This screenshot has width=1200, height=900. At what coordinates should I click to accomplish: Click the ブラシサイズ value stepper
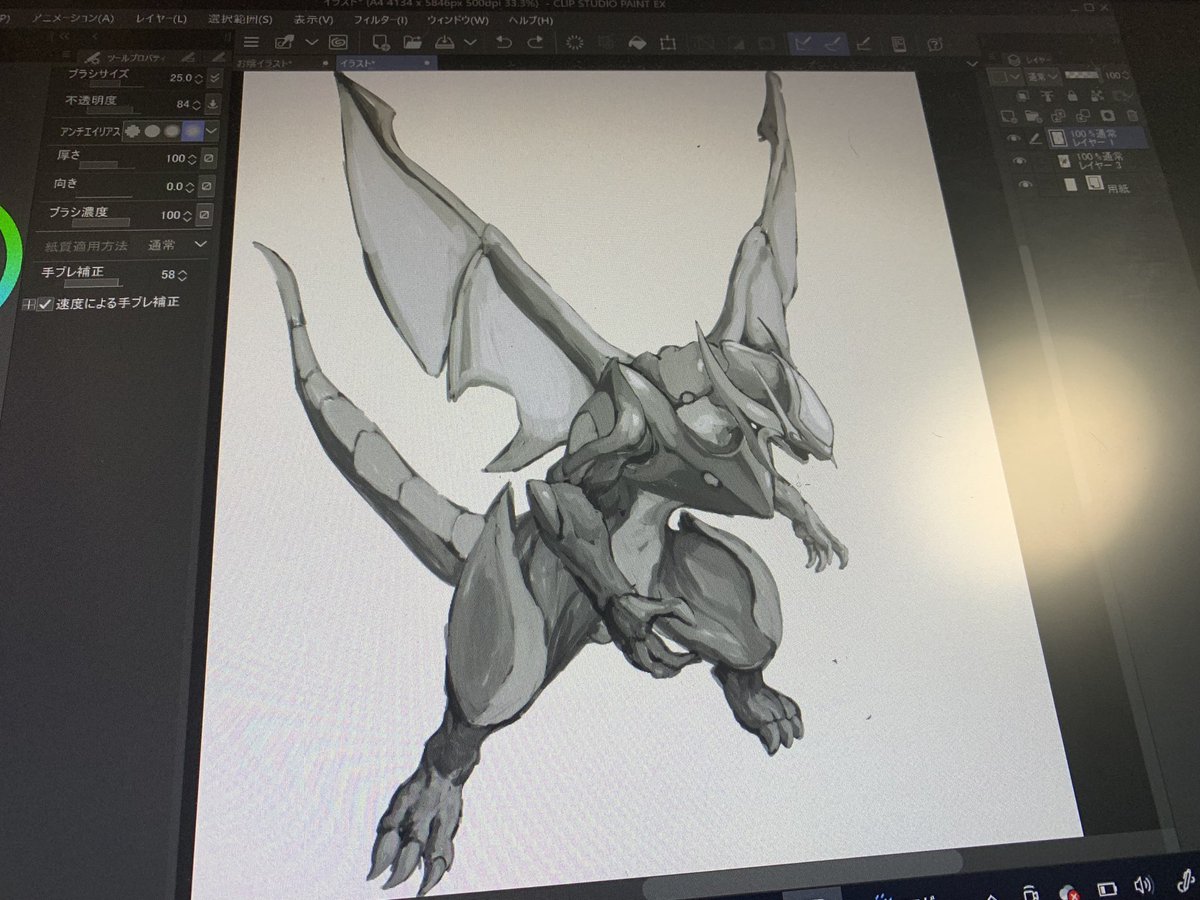coord(198,79)
